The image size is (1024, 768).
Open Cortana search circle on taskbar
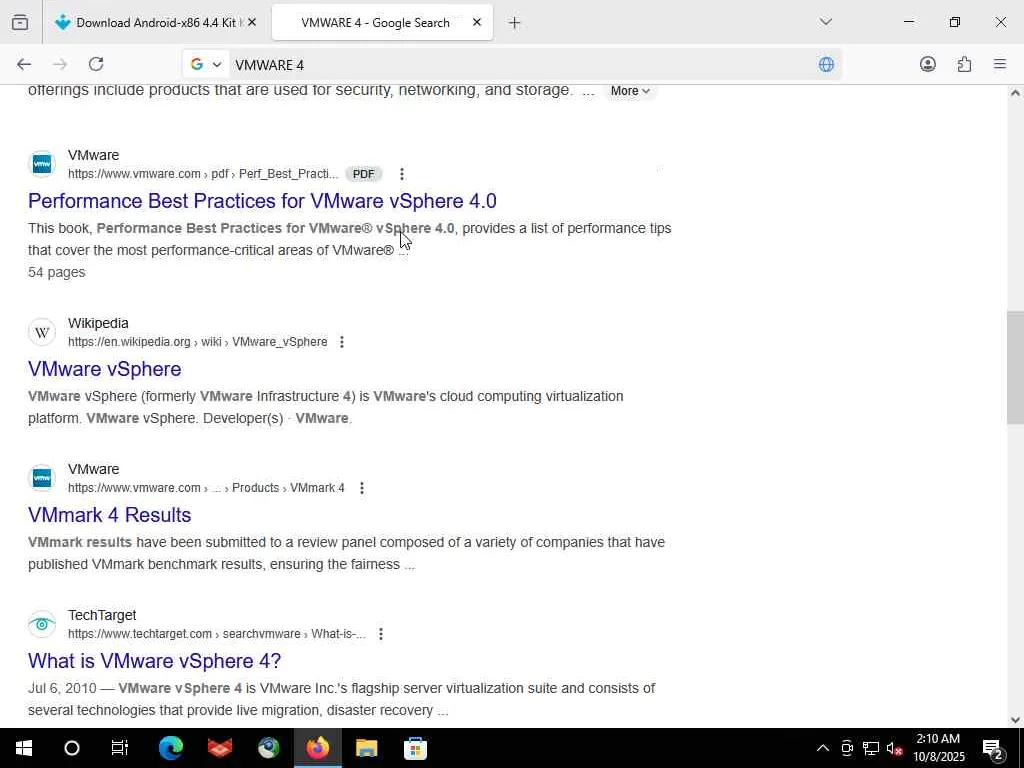pos(72,748)
